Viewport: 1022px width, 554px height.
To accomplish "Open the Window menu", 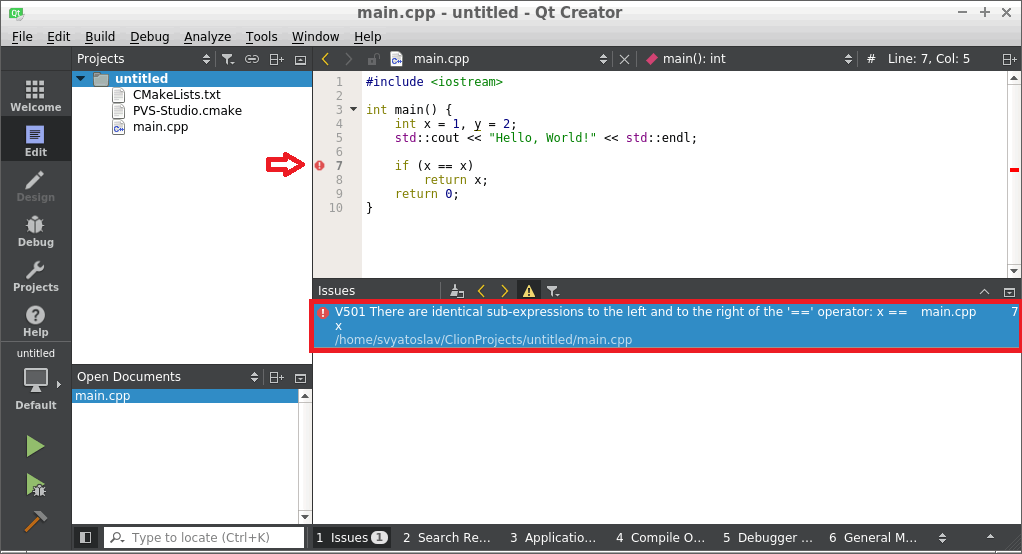I will click(315, 36).
